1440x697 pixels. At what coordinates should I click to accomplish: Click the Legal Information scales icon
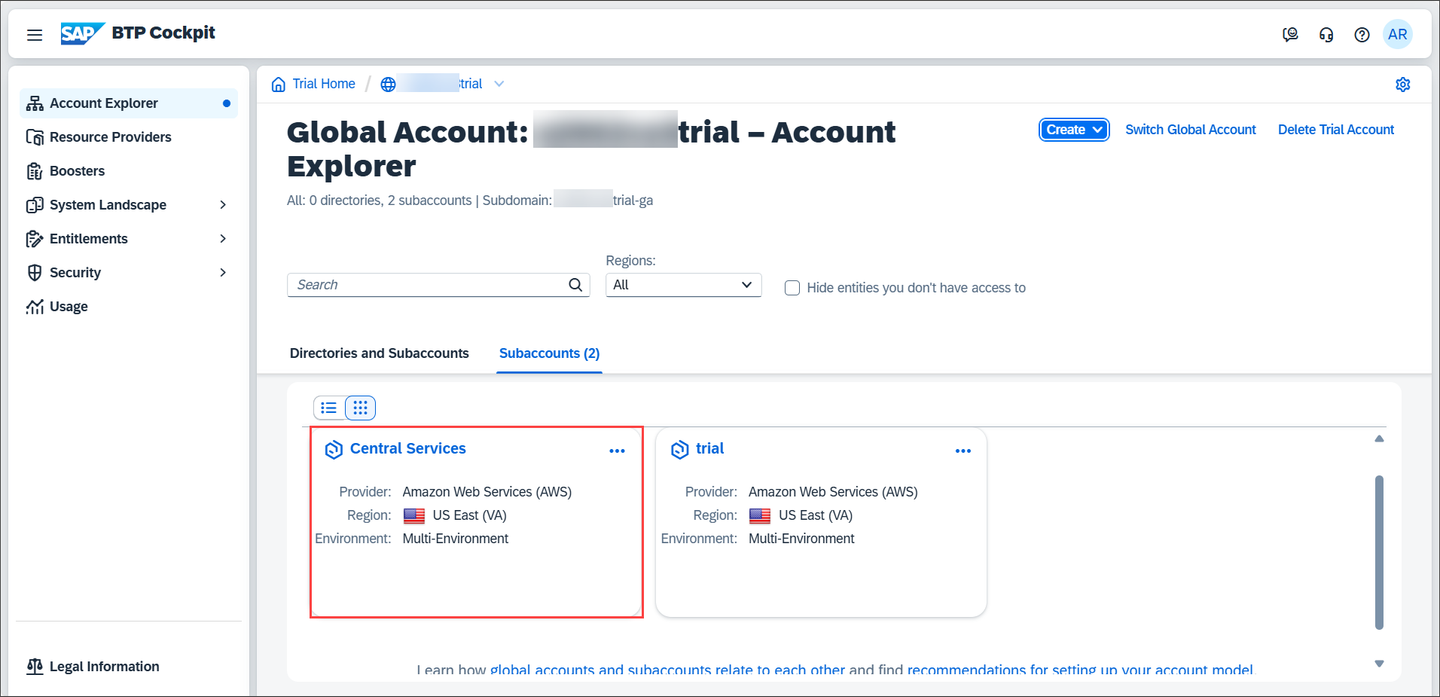(x=34, y=667)
